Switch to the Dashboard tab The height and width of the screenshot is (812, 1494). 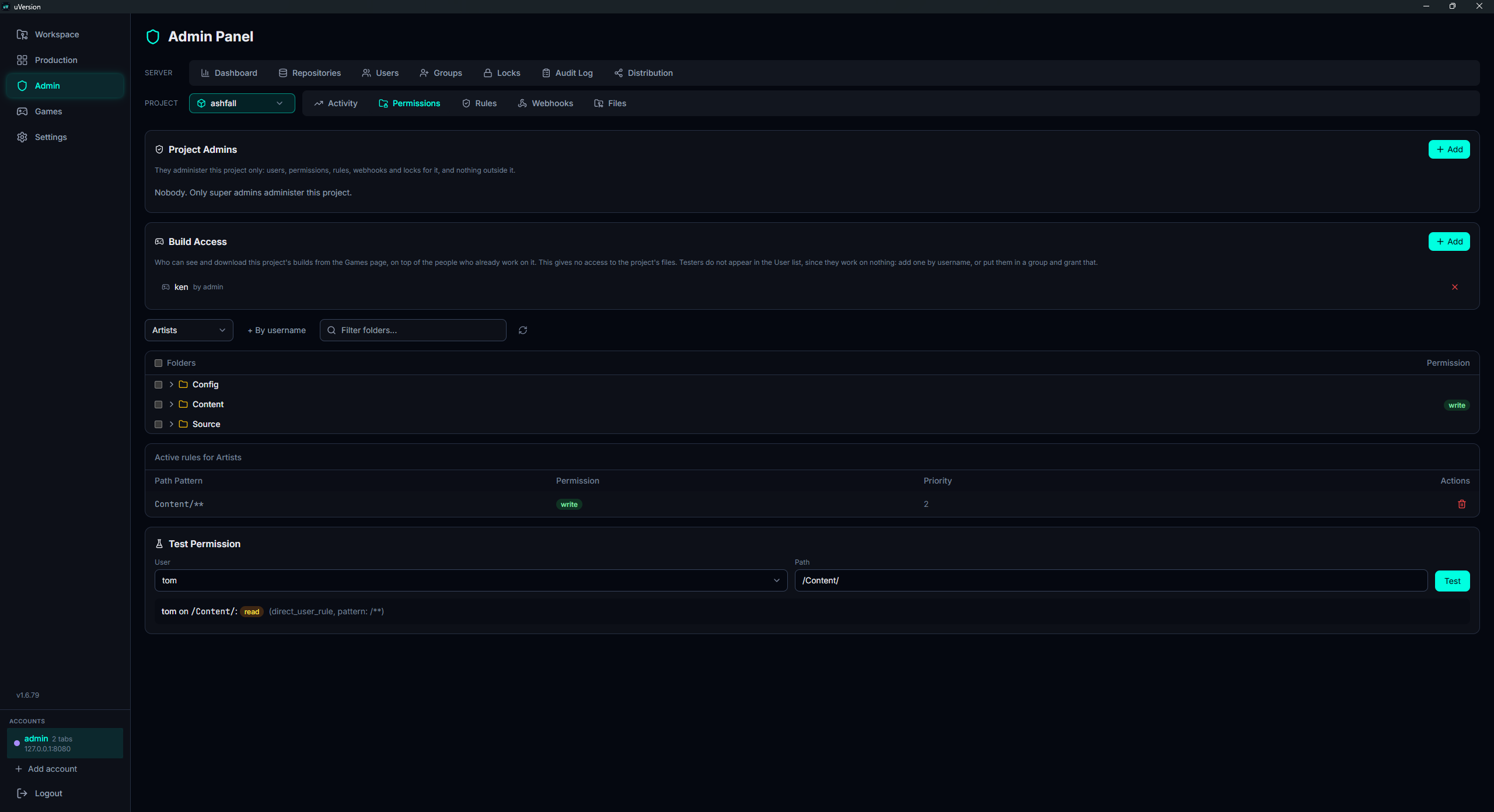pyautogui.click(x=229, y=73)
